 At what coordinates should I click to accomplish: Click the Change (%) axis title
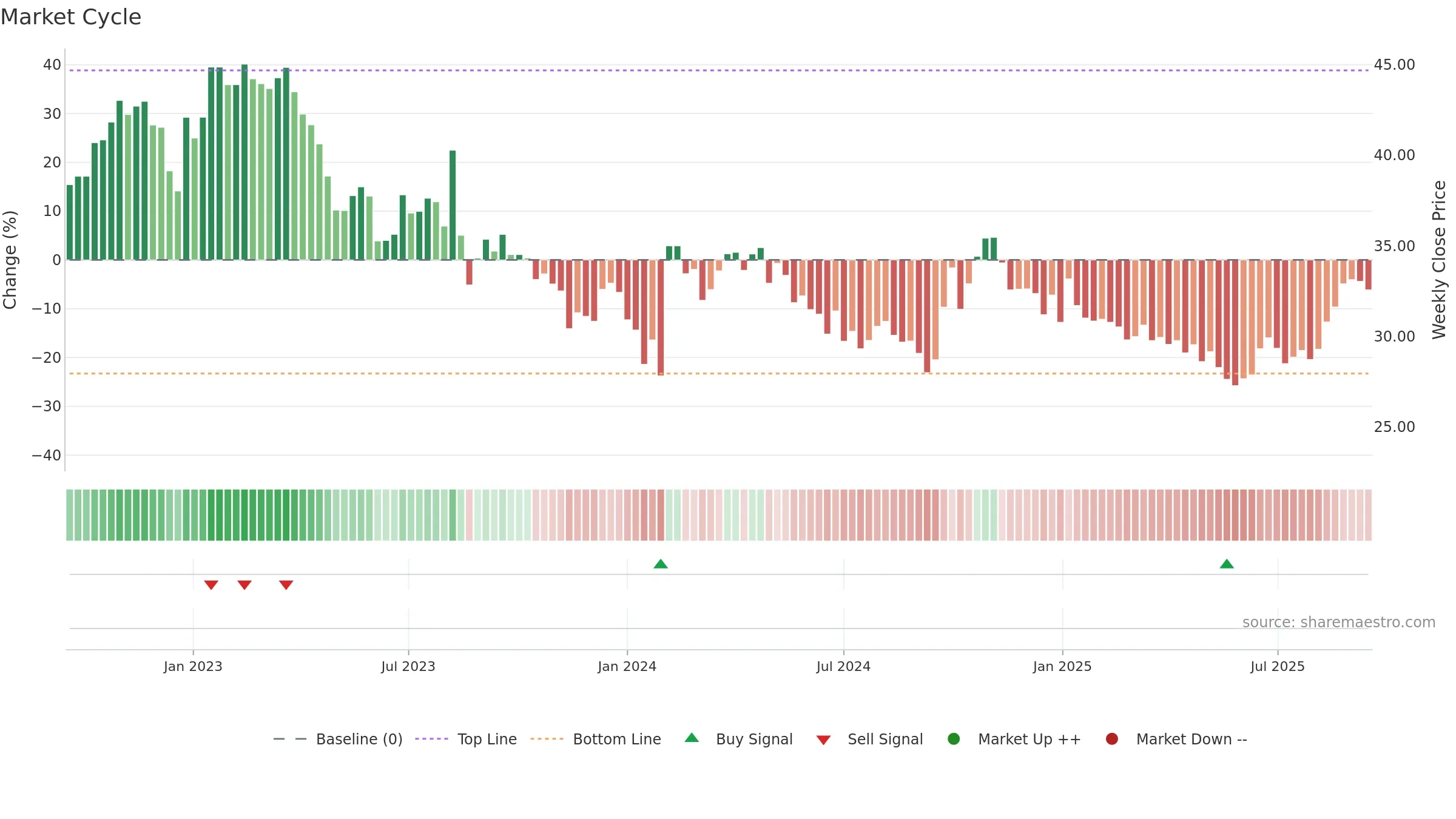10,260
